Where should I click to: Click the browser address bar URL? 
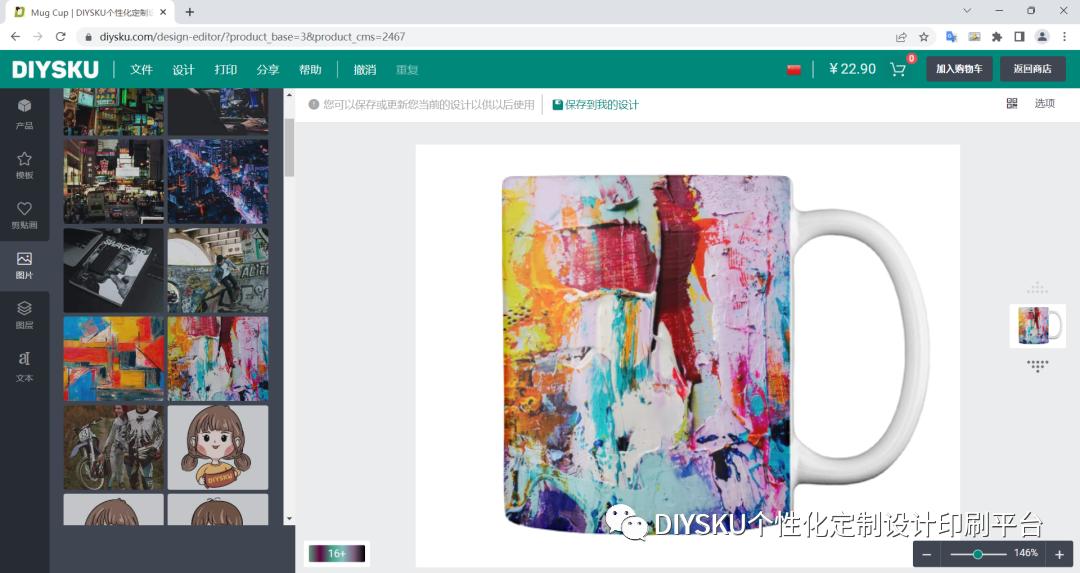(x=252, y=37)
